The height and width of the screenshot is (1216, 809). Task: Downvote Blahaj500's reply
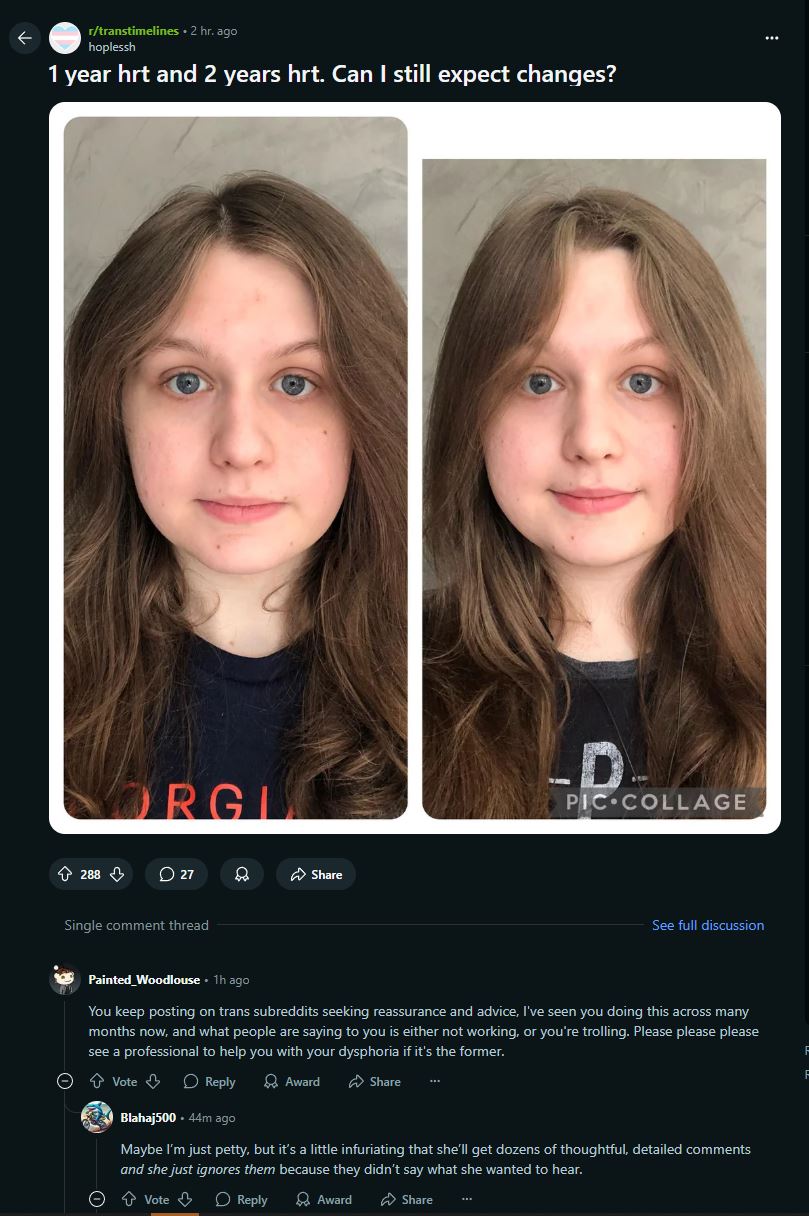(185, 1199)
